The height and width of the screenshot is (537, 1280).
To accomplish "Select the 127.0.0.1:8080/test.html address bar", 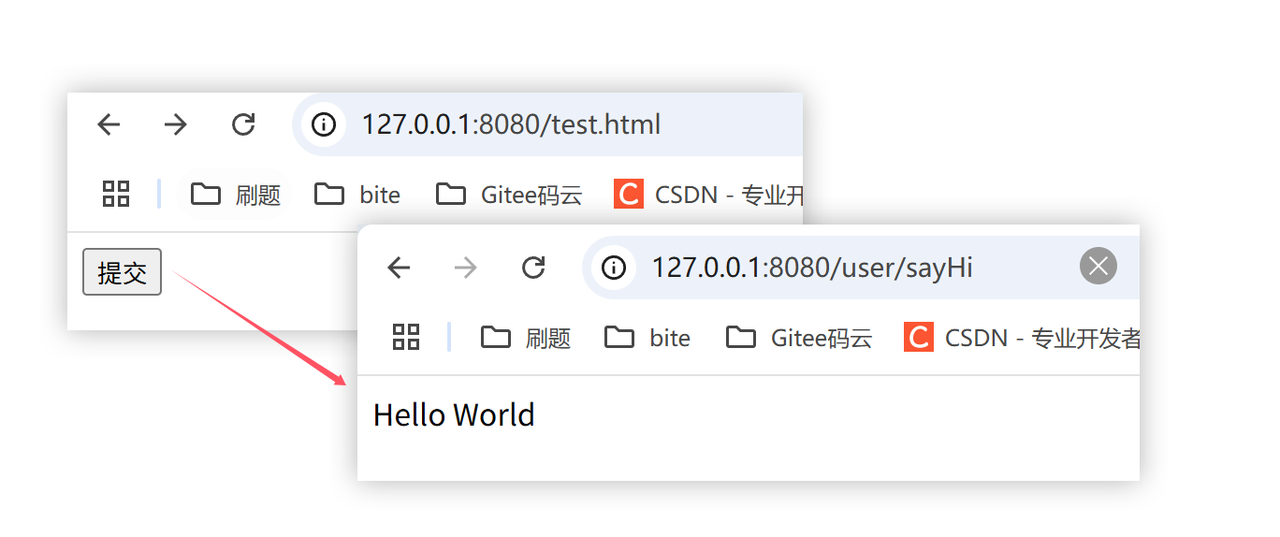I will point(548,125).
